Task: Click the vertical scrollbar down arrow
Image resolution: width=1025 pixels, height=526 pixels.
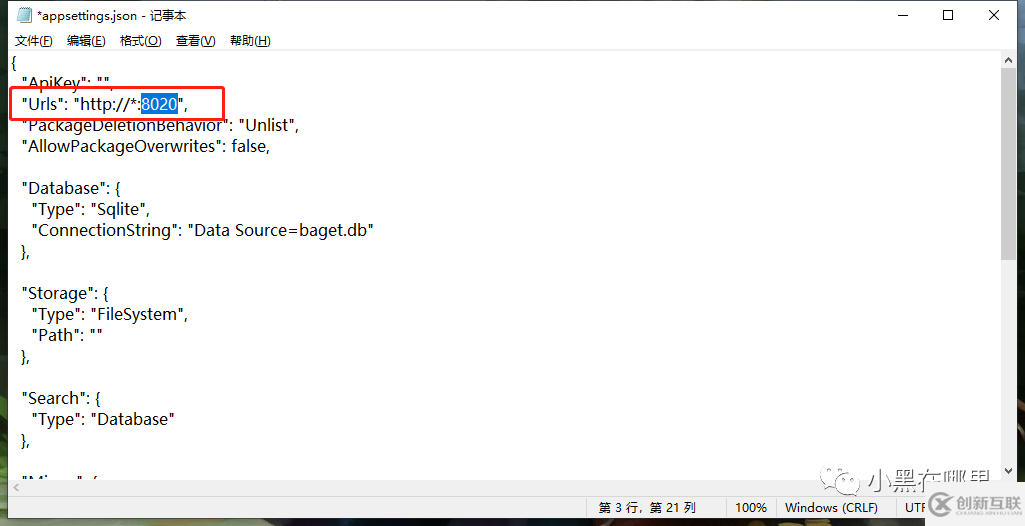Action: pyautogui.click(x=1007, y=471)
